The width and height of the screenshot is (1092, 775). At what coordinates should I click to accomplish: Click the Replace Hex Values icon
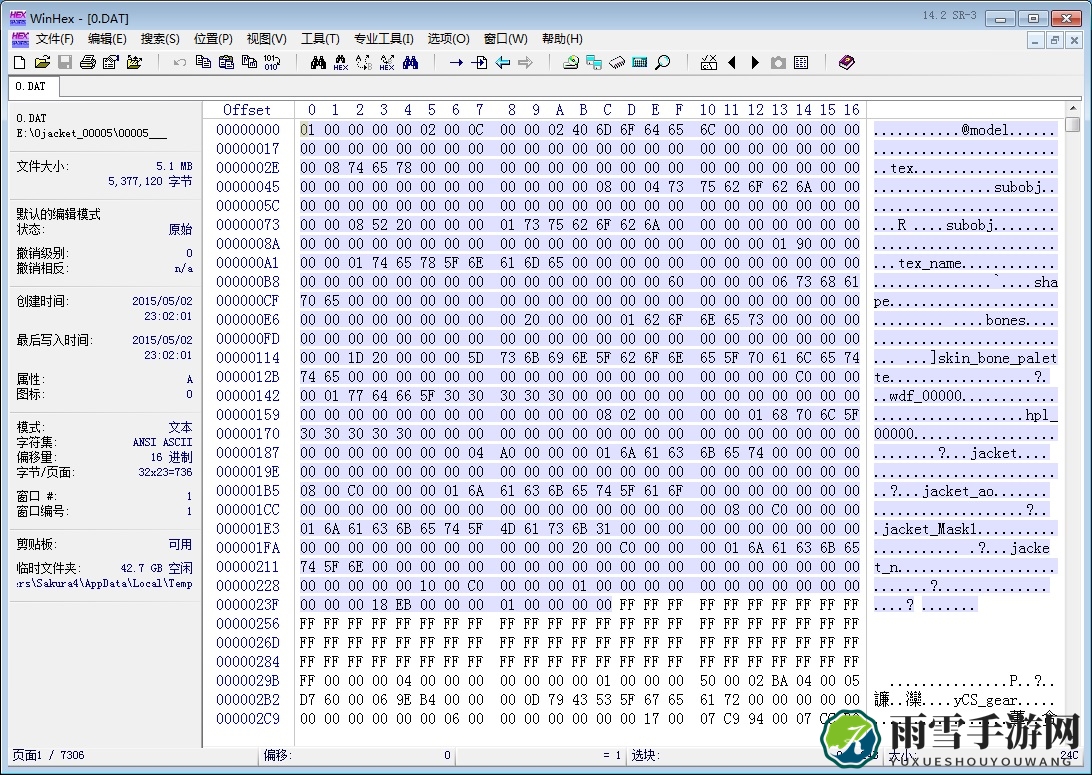tap(387, 63)
